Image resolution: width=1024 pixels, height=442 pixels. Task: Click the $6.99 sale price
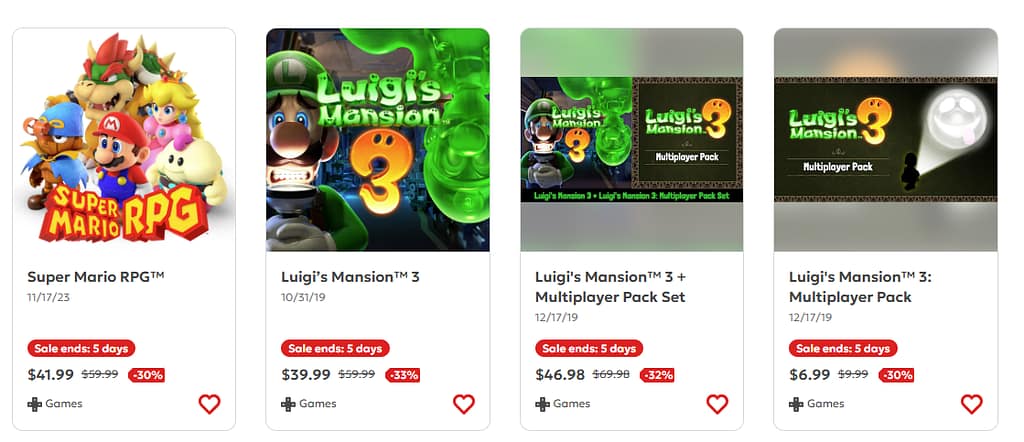tap(809, 375)
